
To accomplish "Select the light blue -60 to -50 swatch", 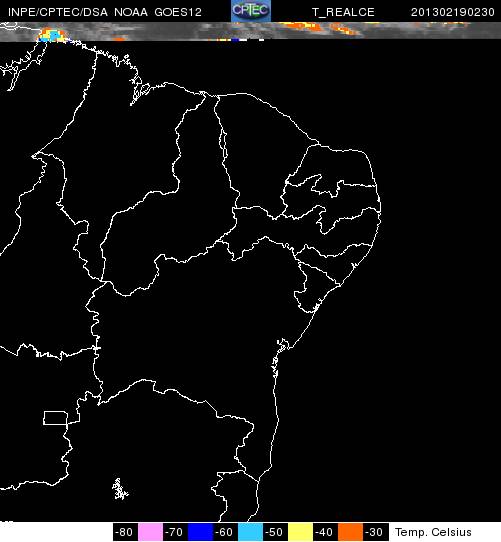I will pyautogui.click(x=250, y=532).
